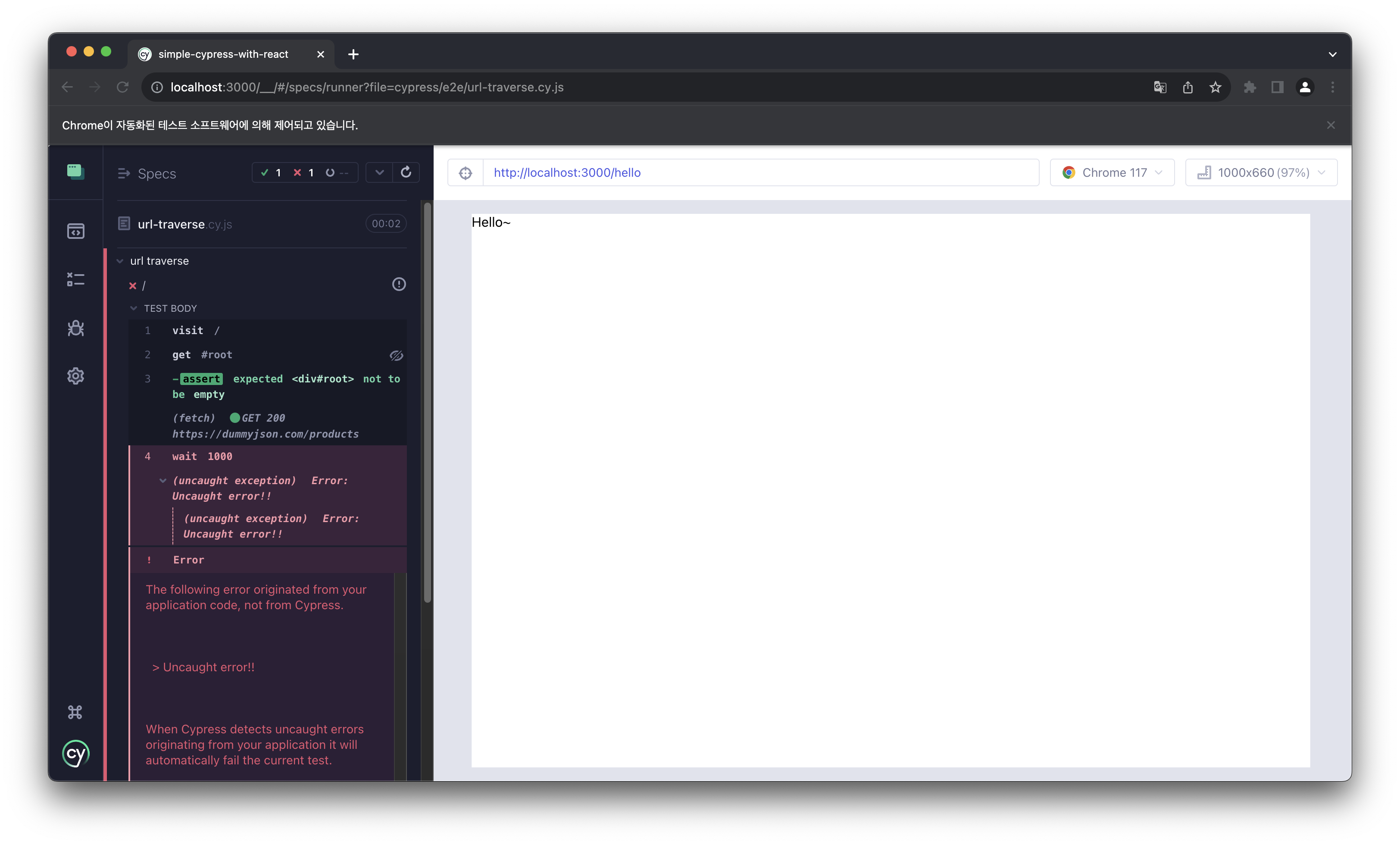Click the Google Translate icon in address bar
Image resolution: width=1400 pixels, height=845 pixels.
click(1159, 87)
